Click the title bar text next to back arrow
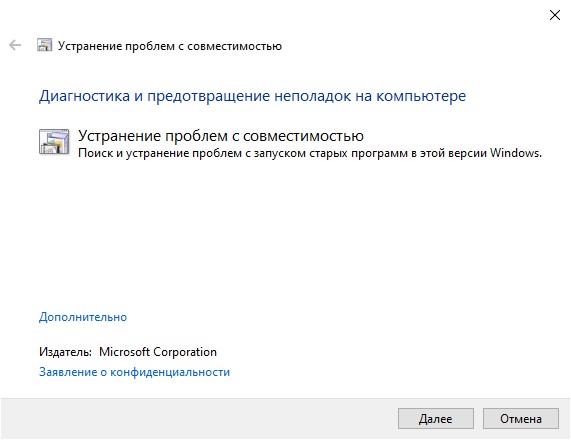Image resolution: width=571 pixels, height=440 pixels. click(170, 46)
